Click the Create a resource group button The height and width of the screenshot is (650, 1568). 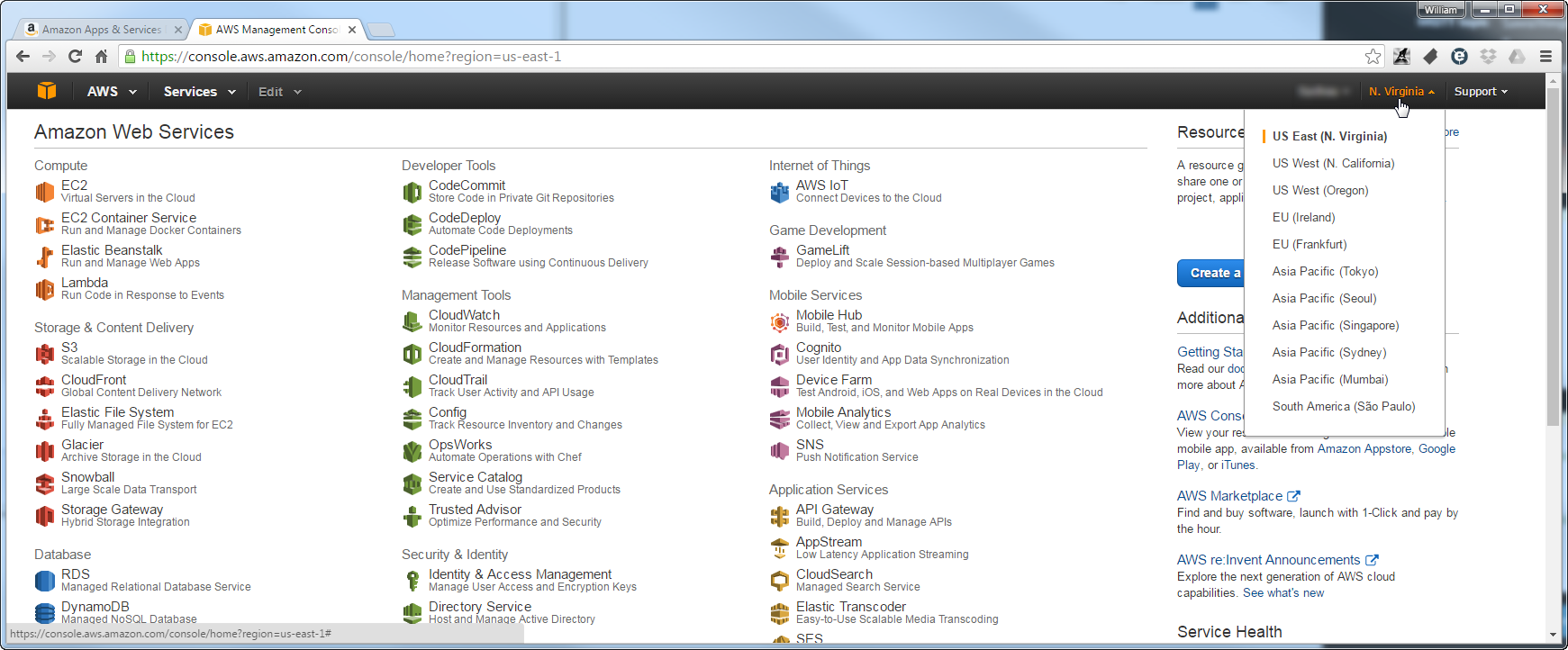pos(1210,273)
